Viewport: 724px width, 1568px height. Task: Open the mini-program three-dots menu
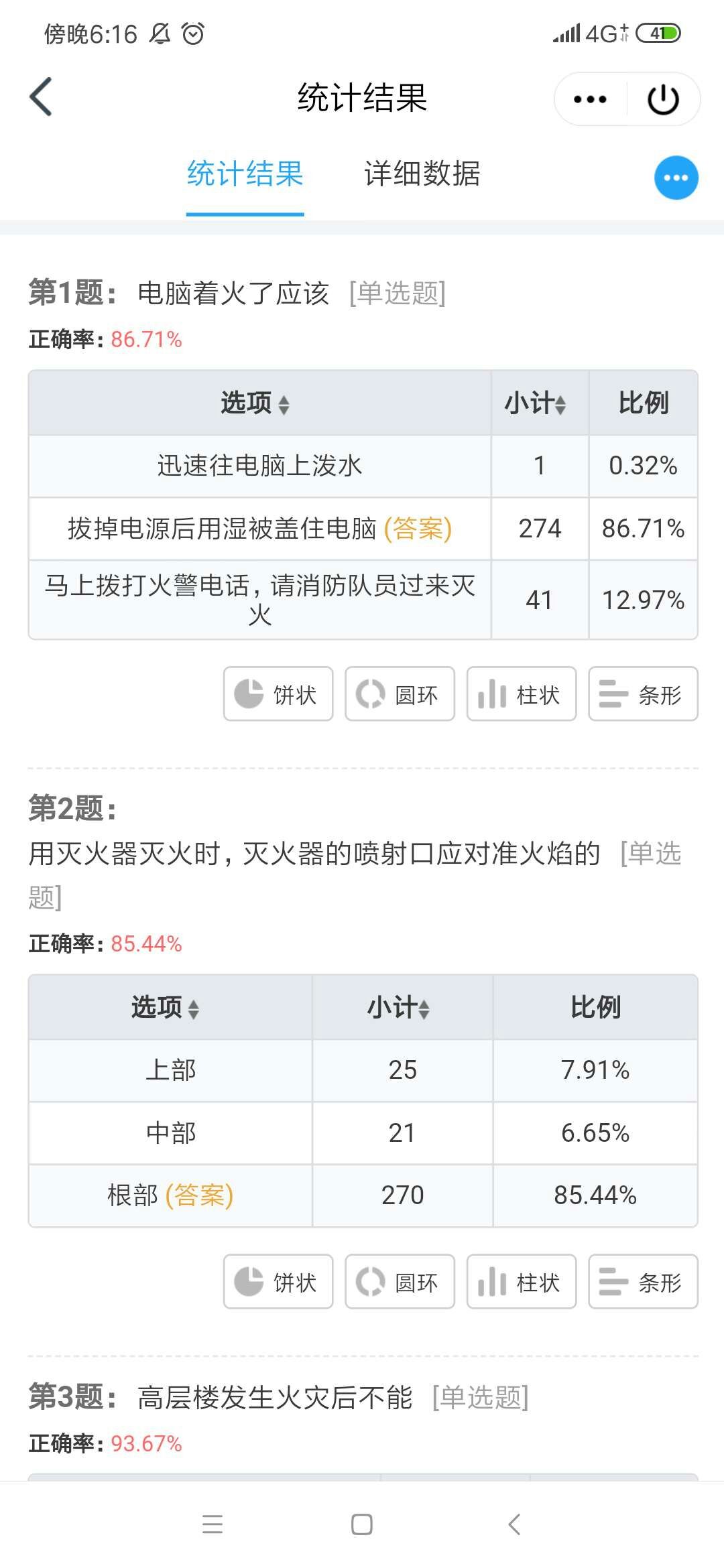click(590, 99)
